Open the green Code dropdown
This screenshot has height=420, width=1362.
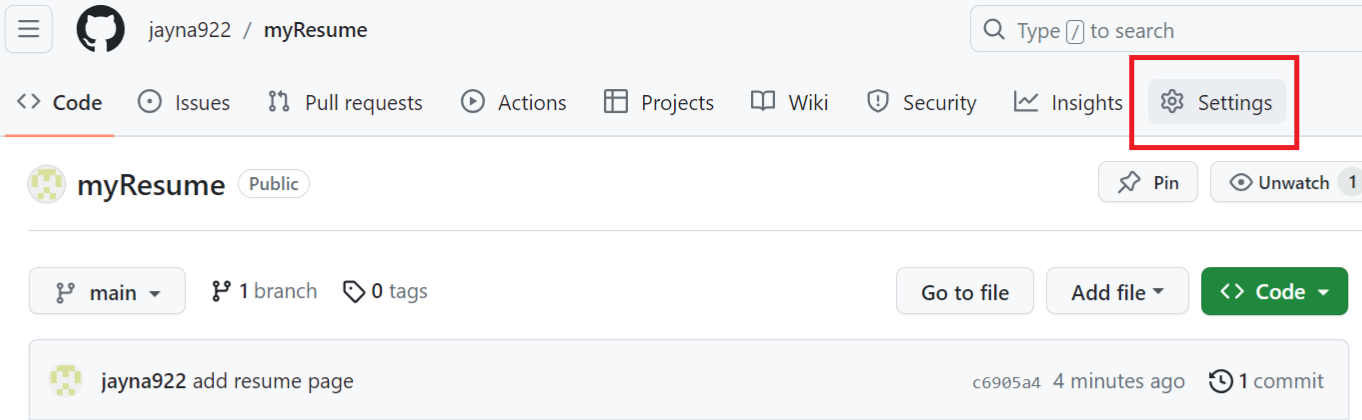coord(1274,292)
